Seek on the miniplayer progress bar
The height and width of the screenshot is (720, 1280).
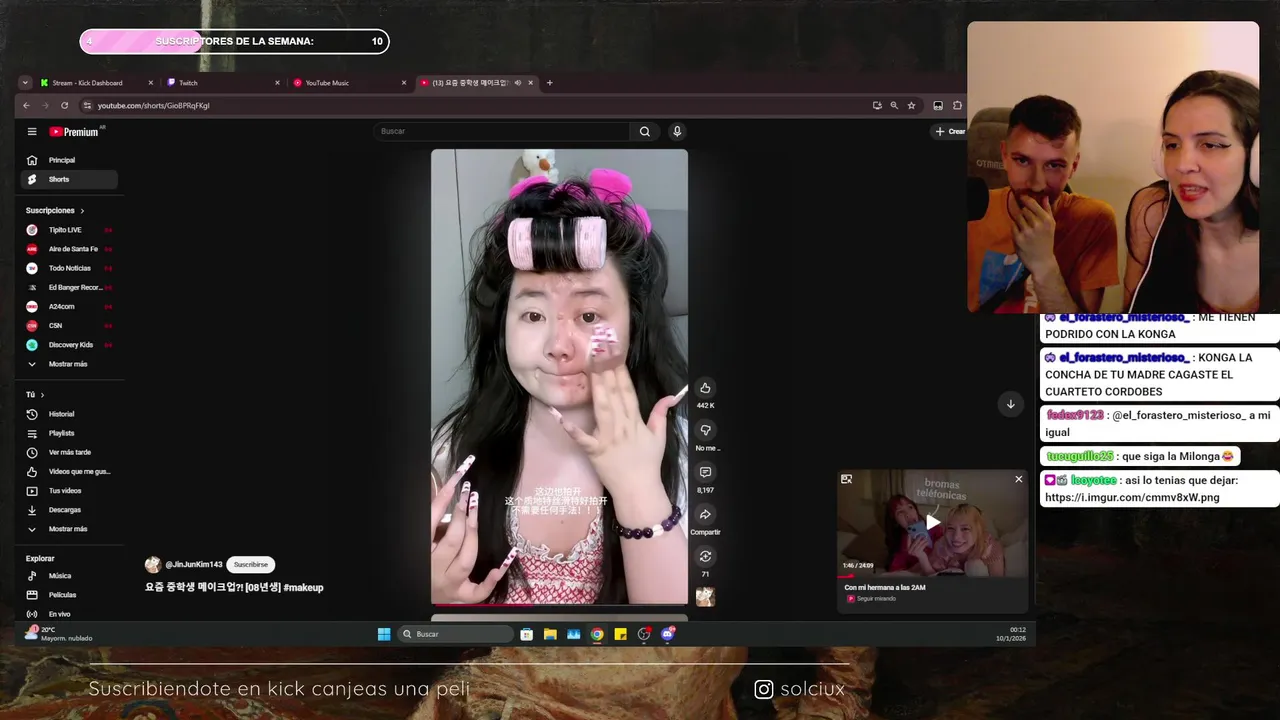tap(932, 576)
